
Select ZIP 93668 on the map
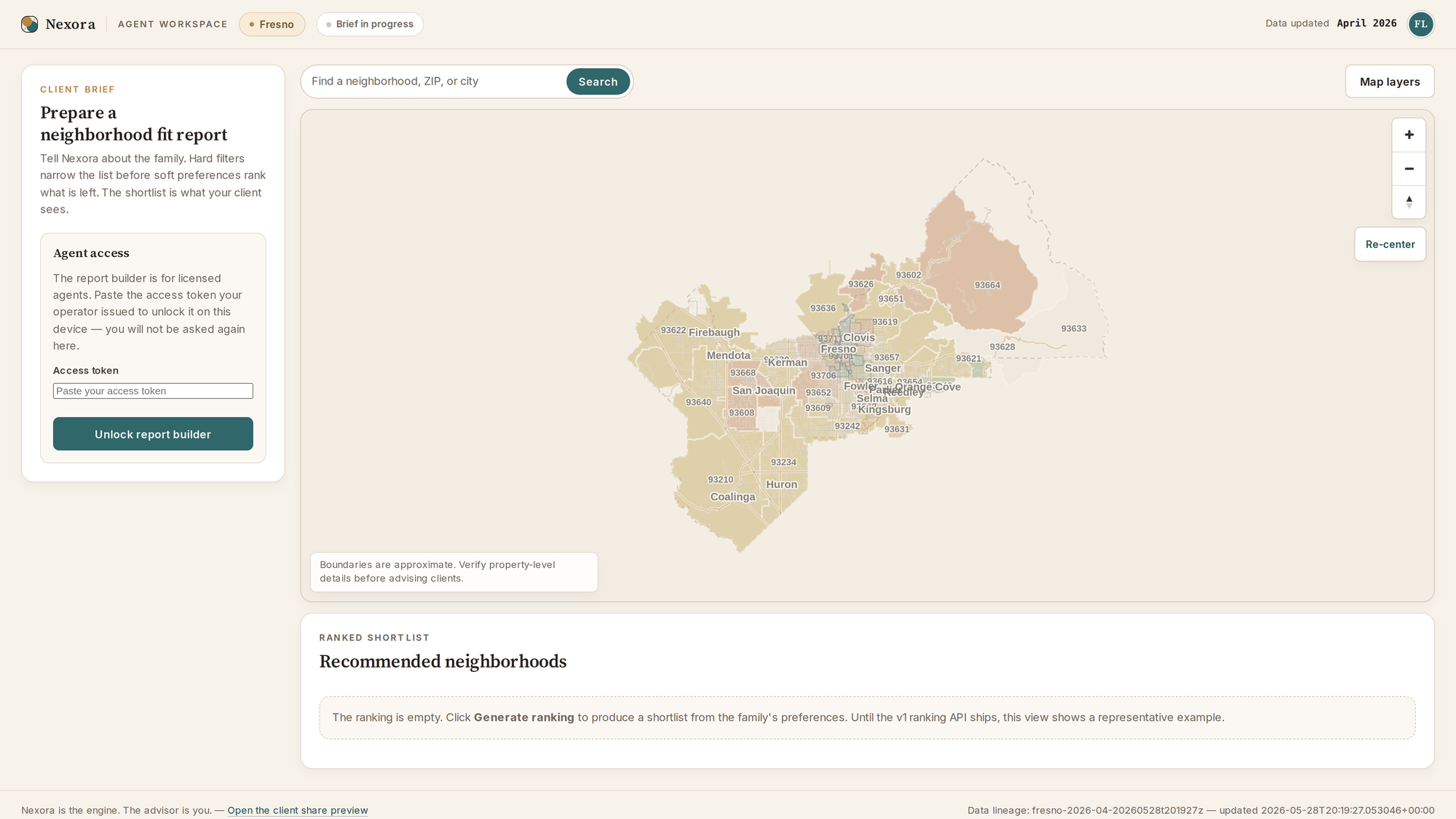[x=743, y=373]
